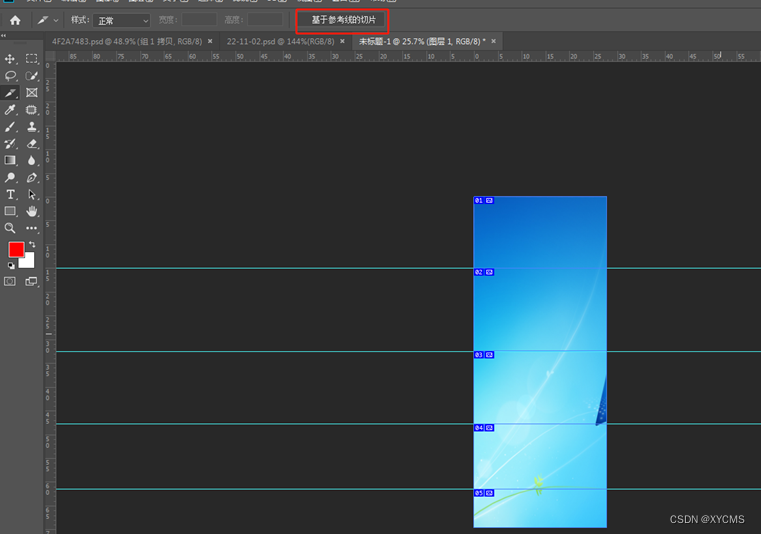Click the Home icon in the options bar
The image size is (761, 534).
pyautogui.click(x=16, y=20)
